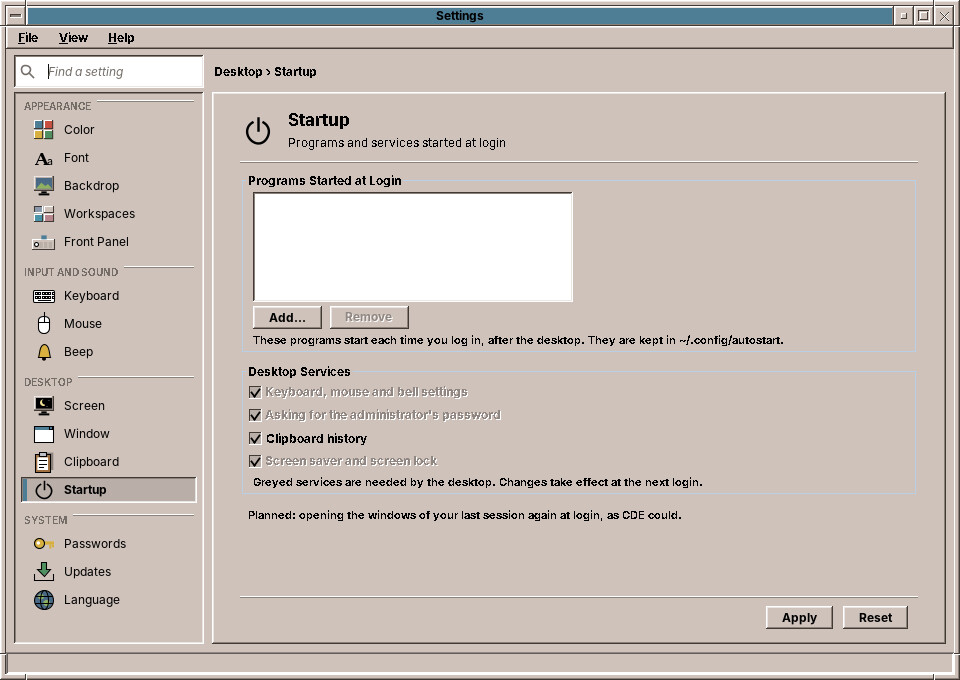Click the Updates download arrow icon
Viewport: 960px width, 680px height.
click(x=43, y=572)
